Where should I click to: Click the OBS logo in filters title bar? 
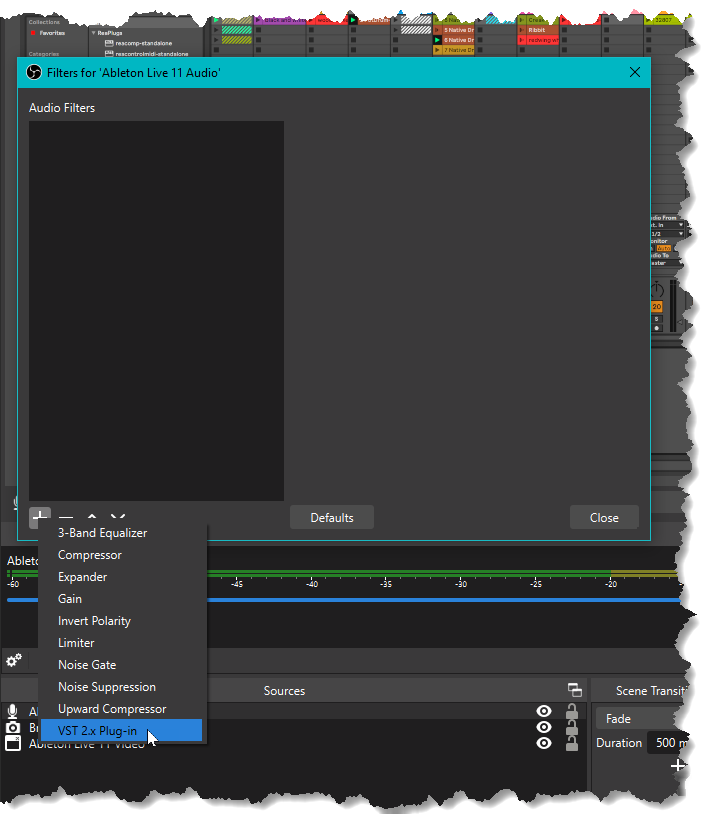click(x=33, y=72)
